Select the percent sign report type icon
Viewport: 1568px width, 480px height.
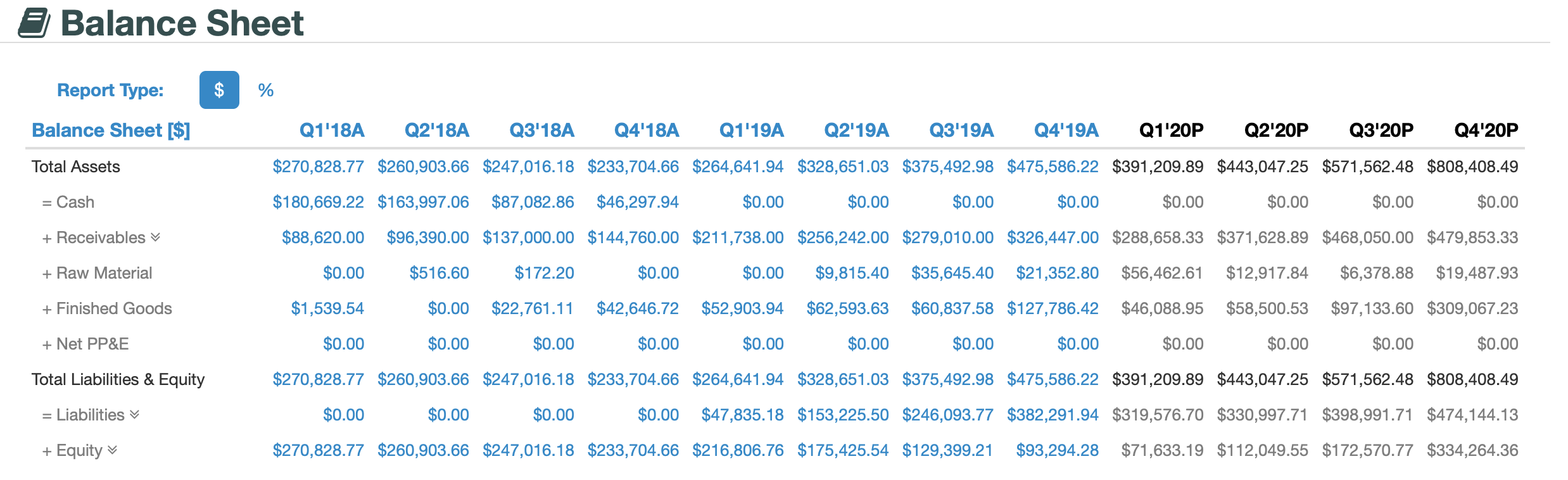click(266, 90)
